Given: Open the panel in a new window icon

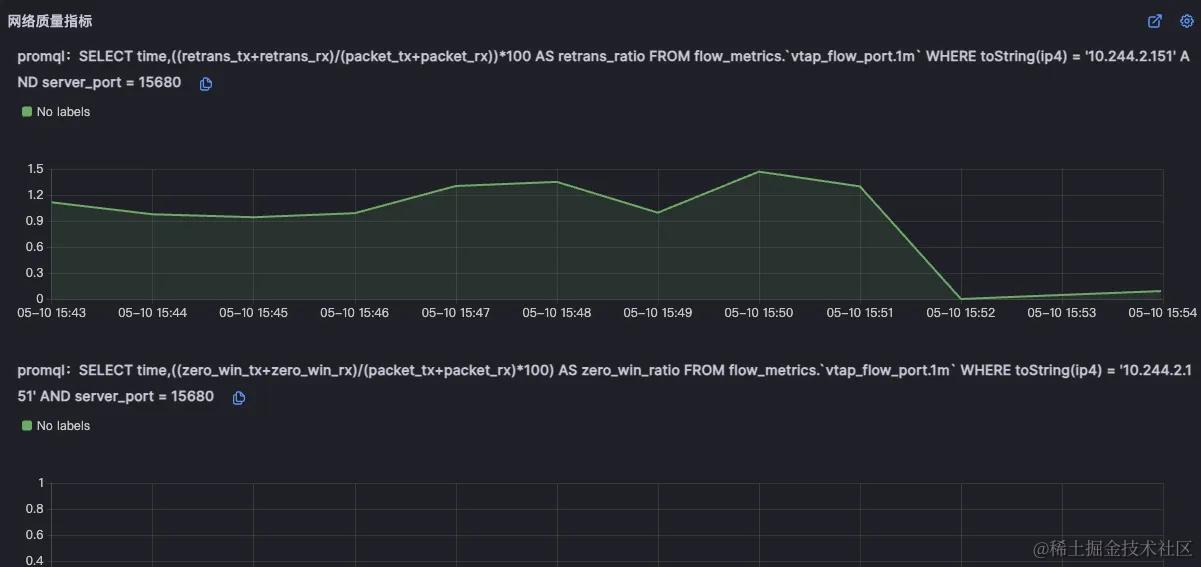Looking at the screenshot, I should [x=1155, y=21].
